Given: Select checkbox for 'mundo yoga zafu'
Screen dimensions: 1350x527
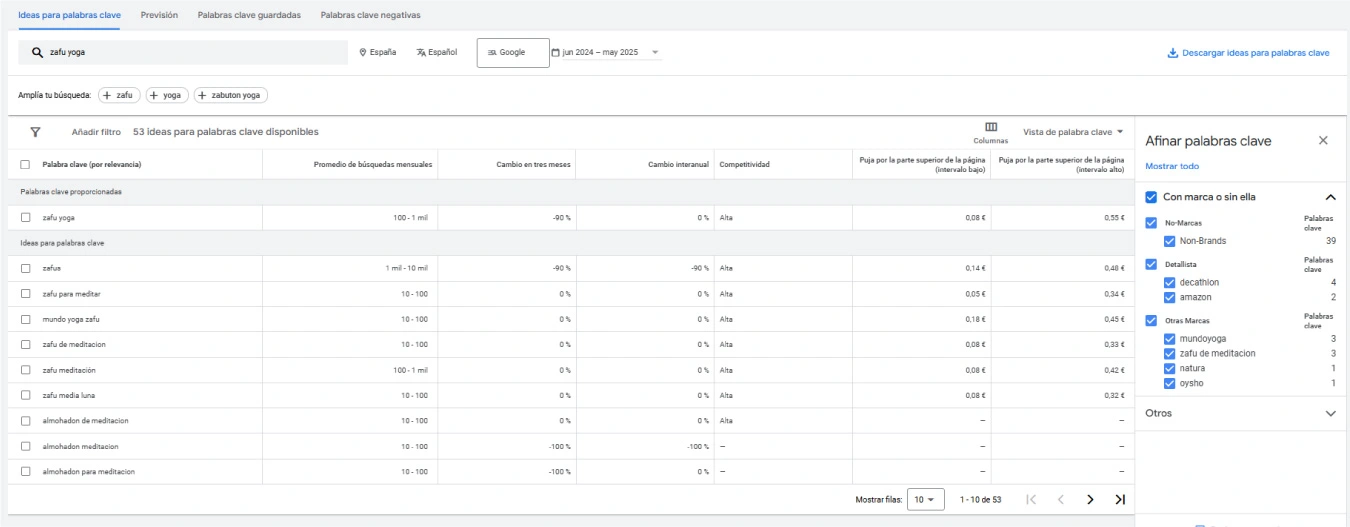Looking at the screenshot, I should (x=26, y=319).
